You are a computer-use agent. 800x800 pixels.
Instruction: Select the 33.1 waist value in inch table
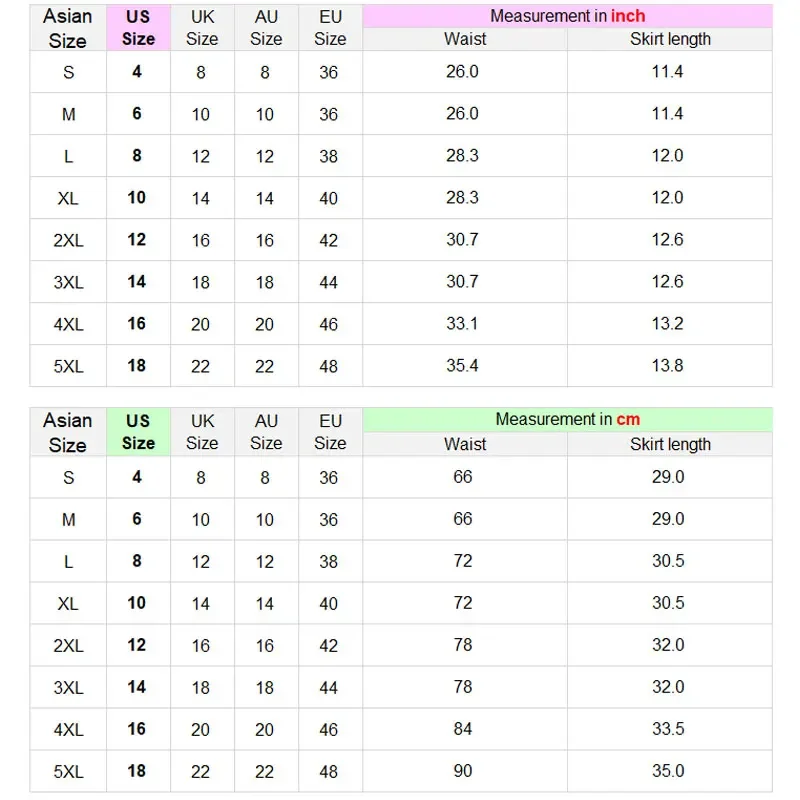[x=462, y=323]
